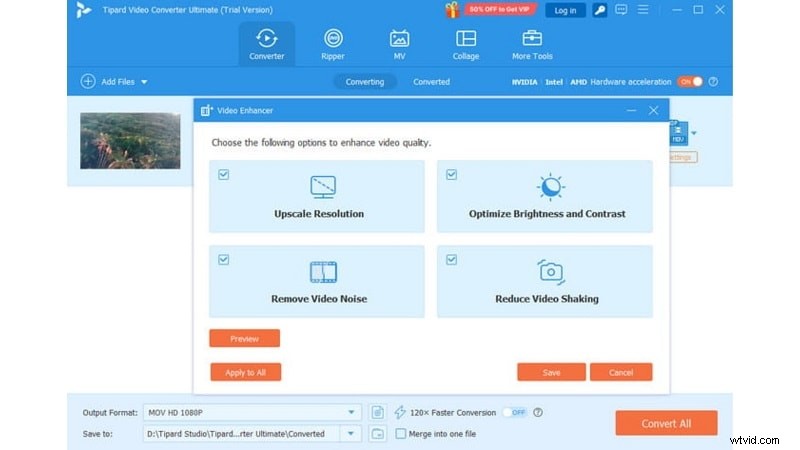Open the Collage tool icon
800x450 pixels.
click(x=465, y=39)
